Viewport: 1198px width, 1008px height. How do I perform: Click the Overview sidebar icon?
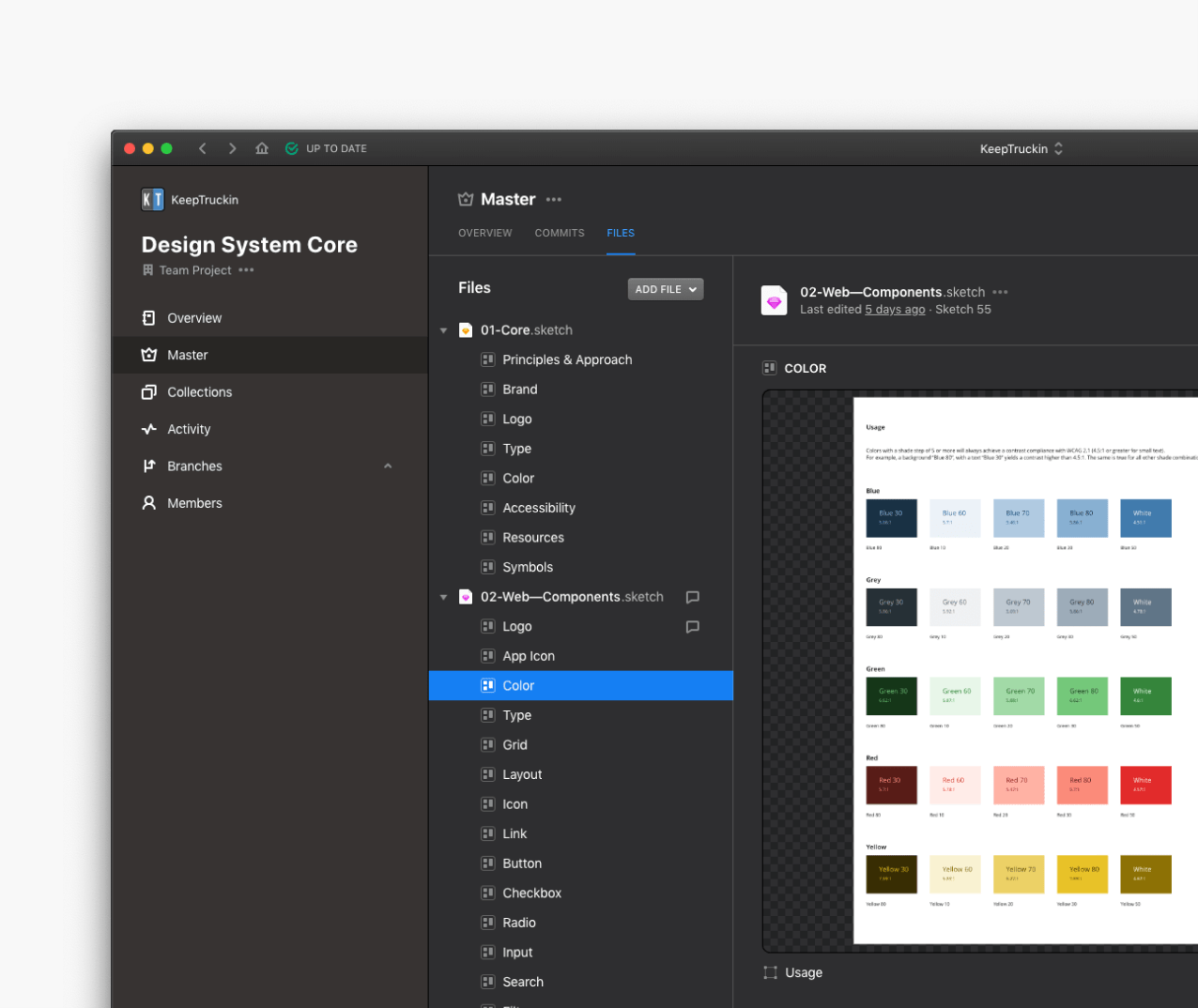tap(148, 318)
